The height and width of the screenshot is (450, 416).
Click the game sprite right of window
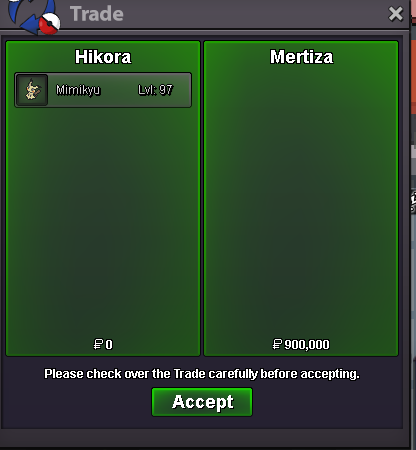pyautogui.click(x=413, y=201)
